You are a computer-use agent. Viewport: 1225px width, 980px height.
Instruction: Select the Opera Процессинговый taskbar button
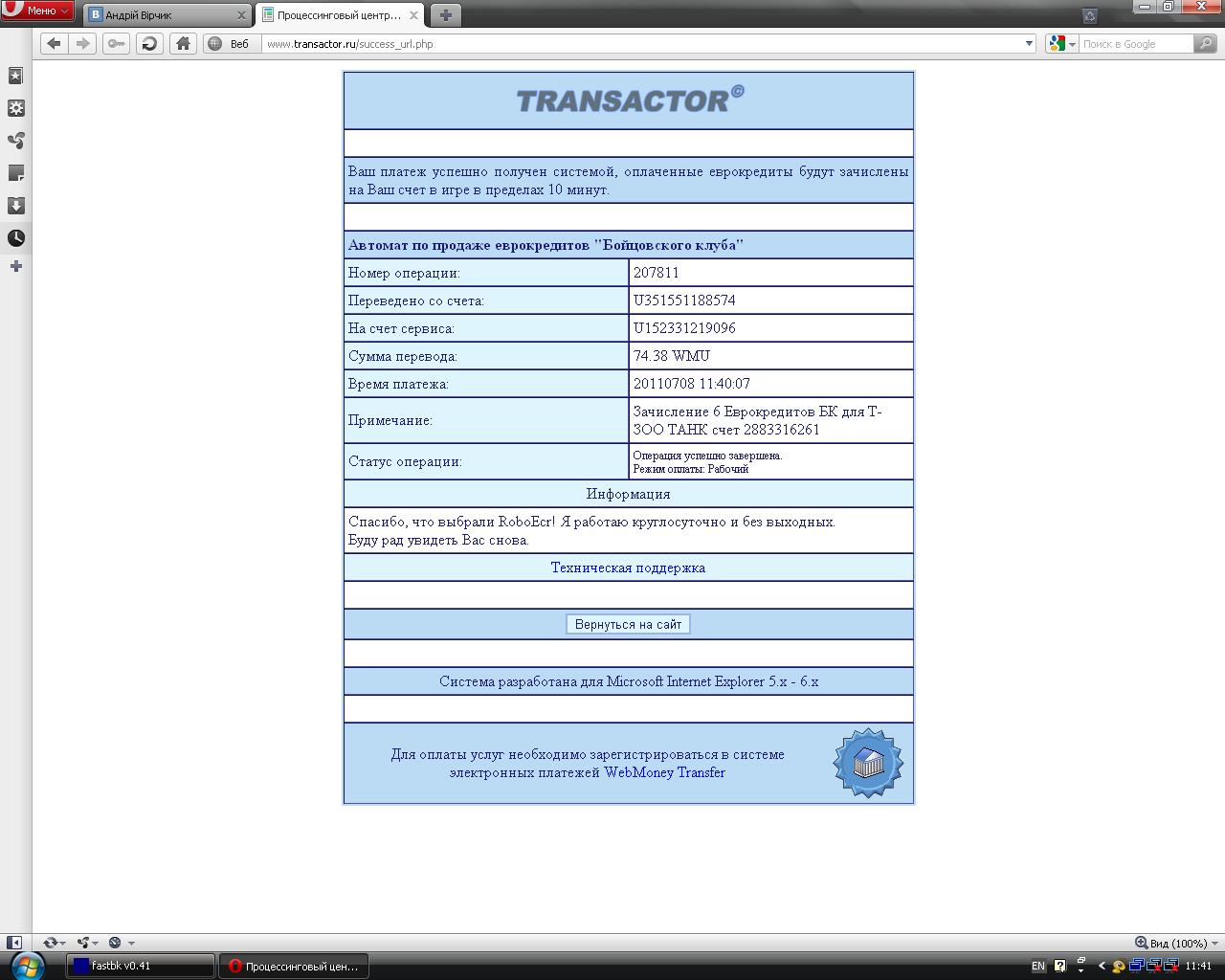pyautogui.click(x=294, y=967)
